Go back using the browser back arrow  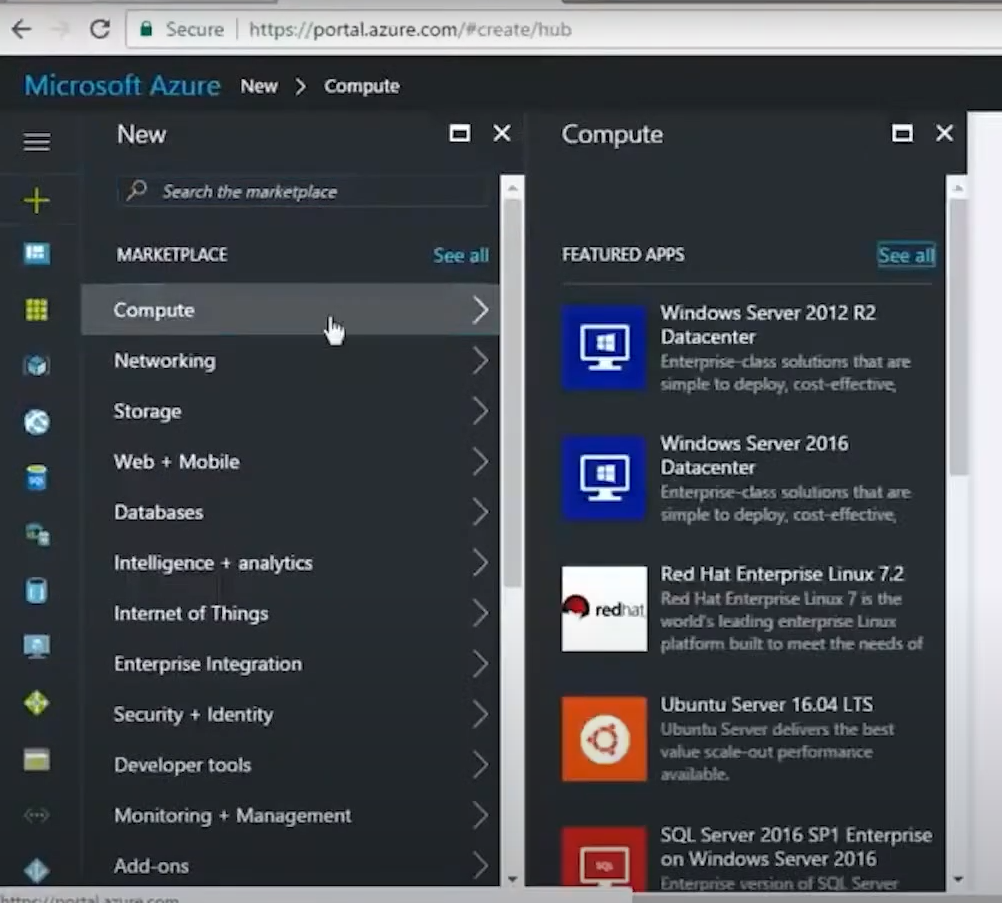coord(22,29)
